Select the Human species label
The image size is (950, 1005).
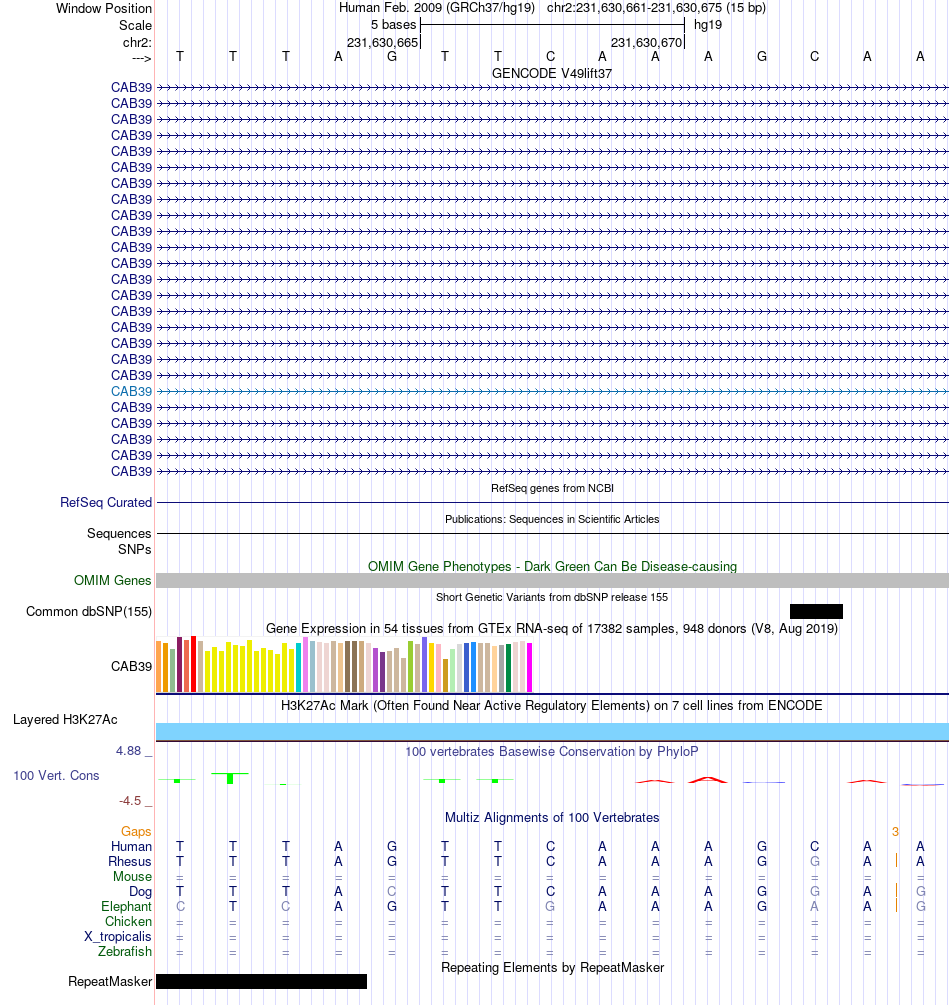pyautogui.click(x=131, y=847)
